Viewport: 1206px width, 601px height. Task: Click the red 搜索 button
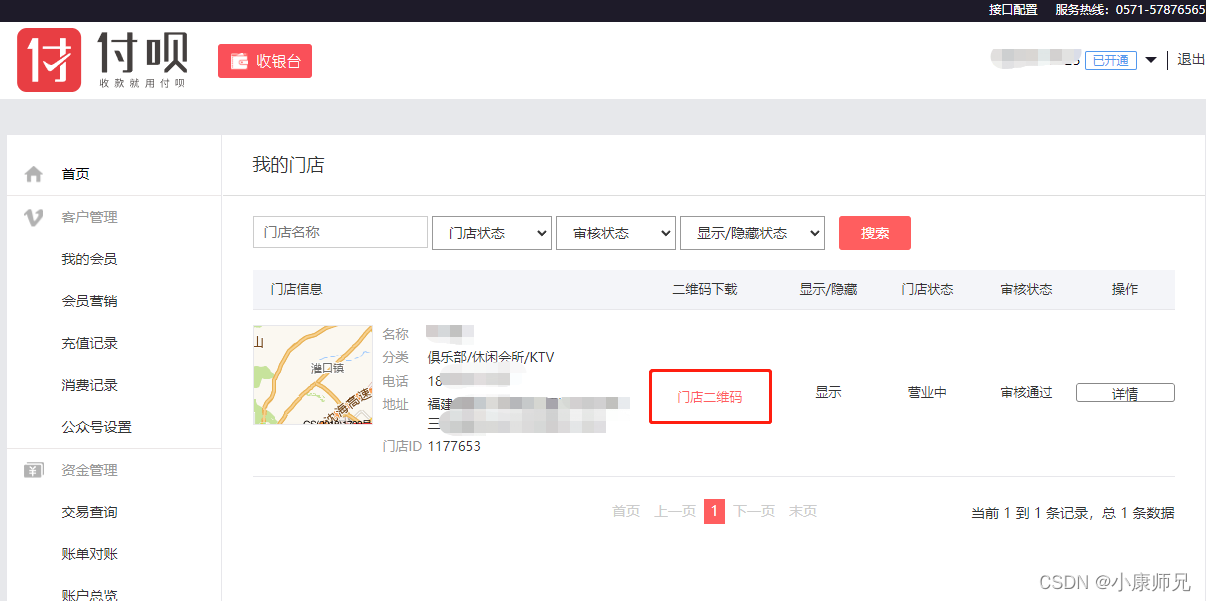874,232
